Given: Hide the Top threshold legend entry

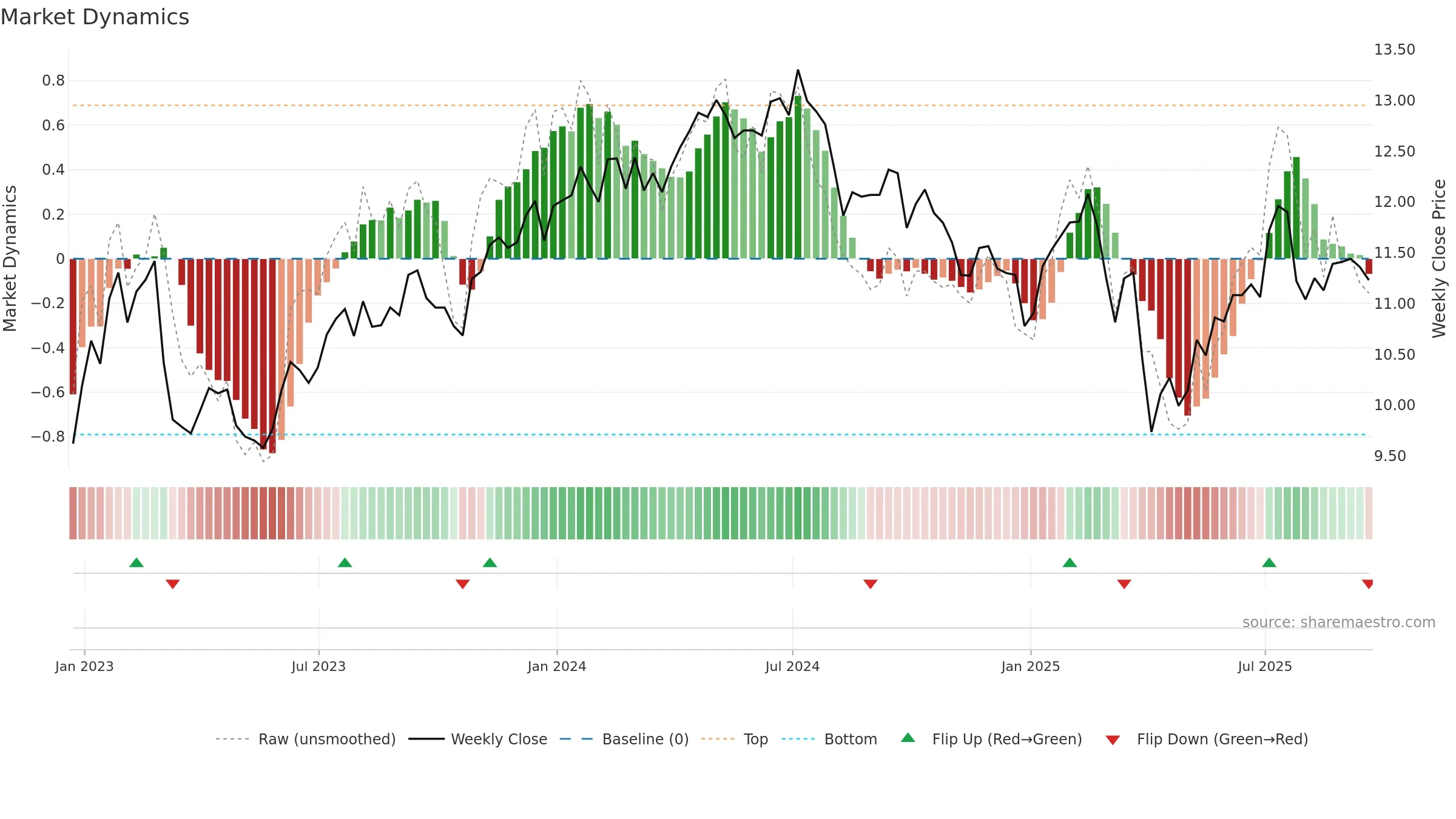Looking at the screenshot, I should point(734,739).
